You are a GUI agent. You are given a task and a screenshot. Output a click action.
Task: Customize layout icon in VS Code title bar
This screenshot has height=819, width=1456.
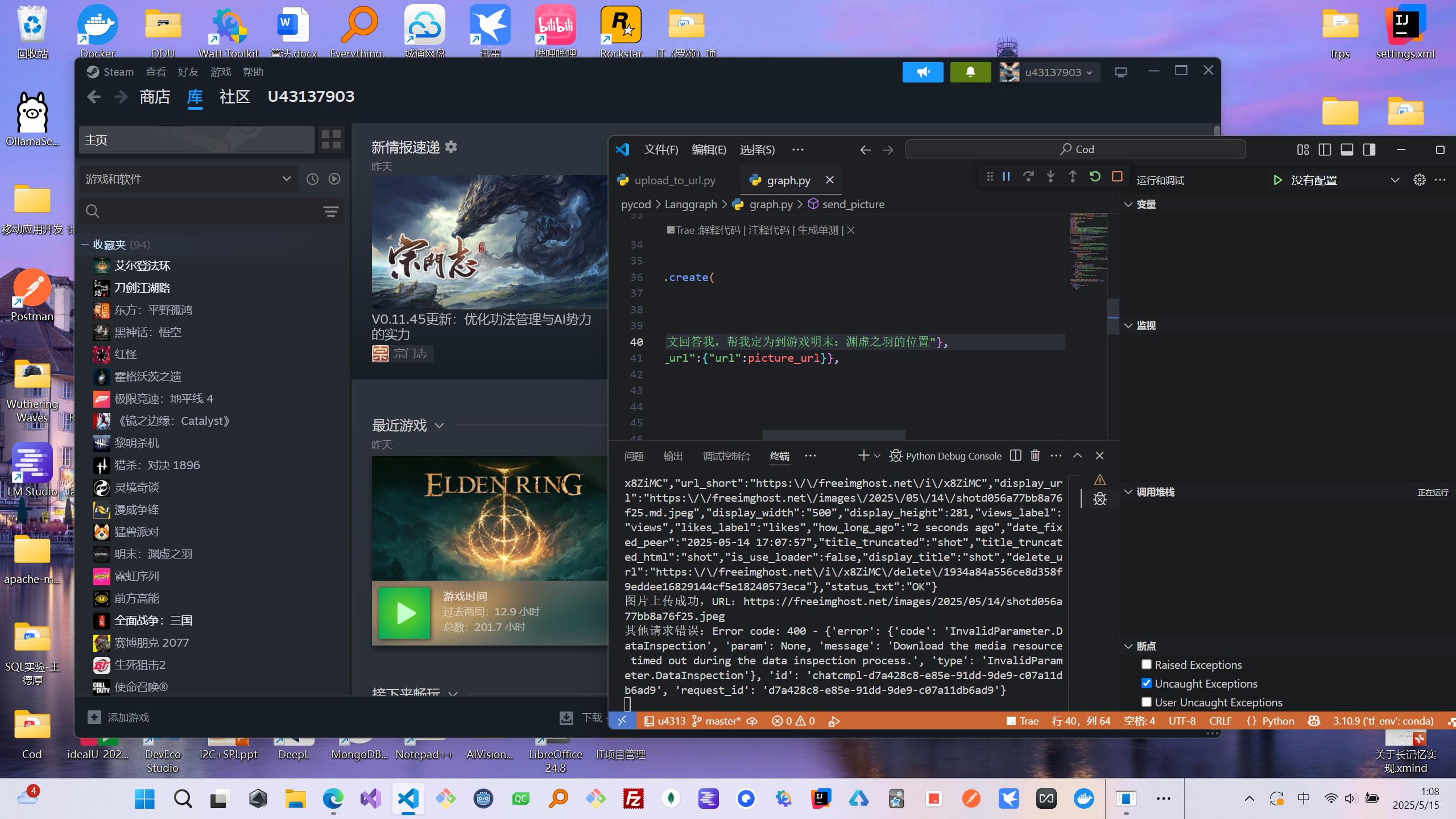(x=1302, y=150)
